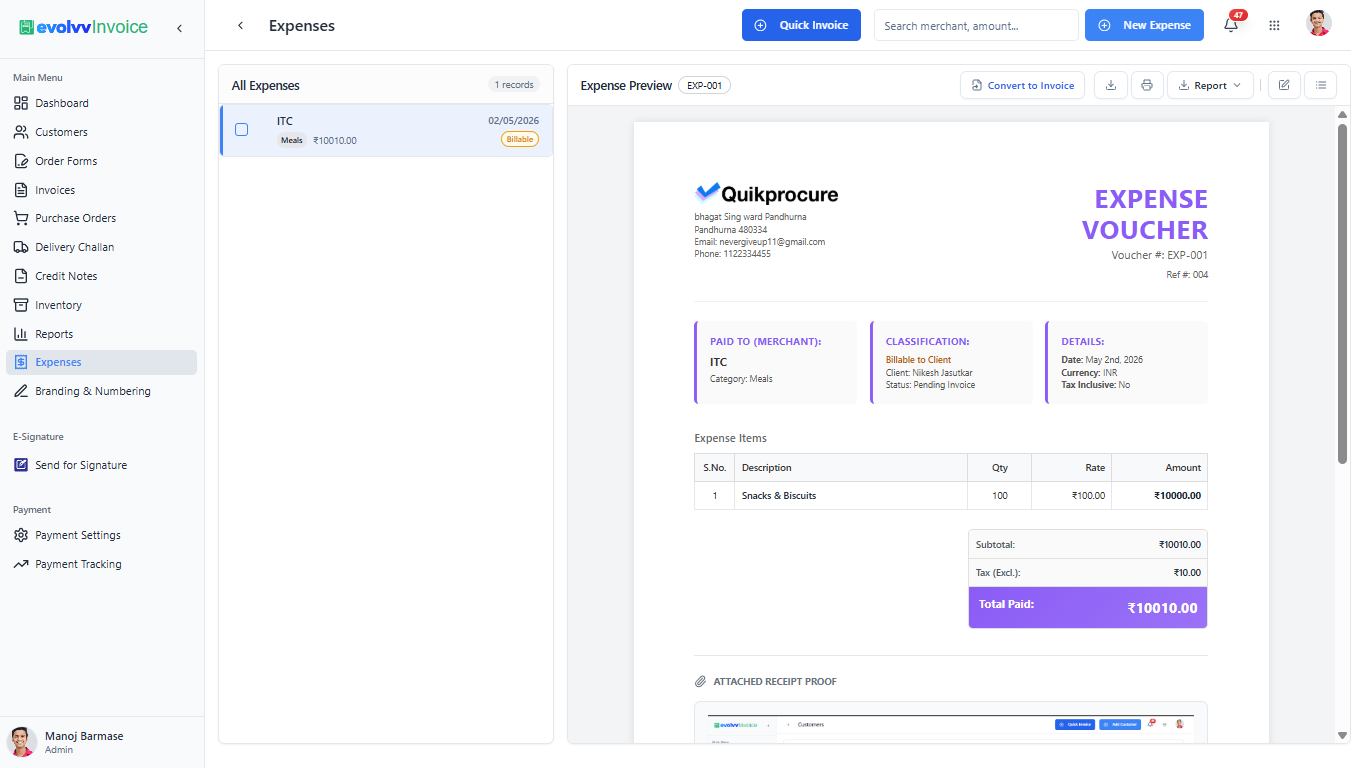Click the Voucher #: EXP-001 text
Screen dimensions: 1366x768
1159,255
